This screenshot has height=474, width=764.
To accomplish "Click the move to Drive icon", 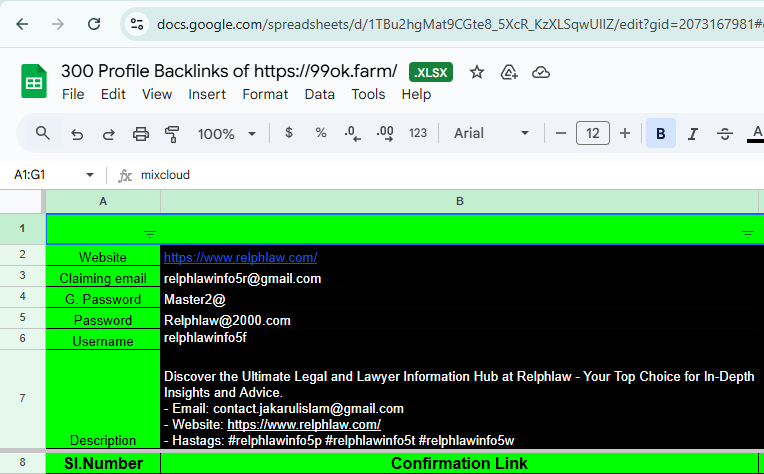I will 509,73.
